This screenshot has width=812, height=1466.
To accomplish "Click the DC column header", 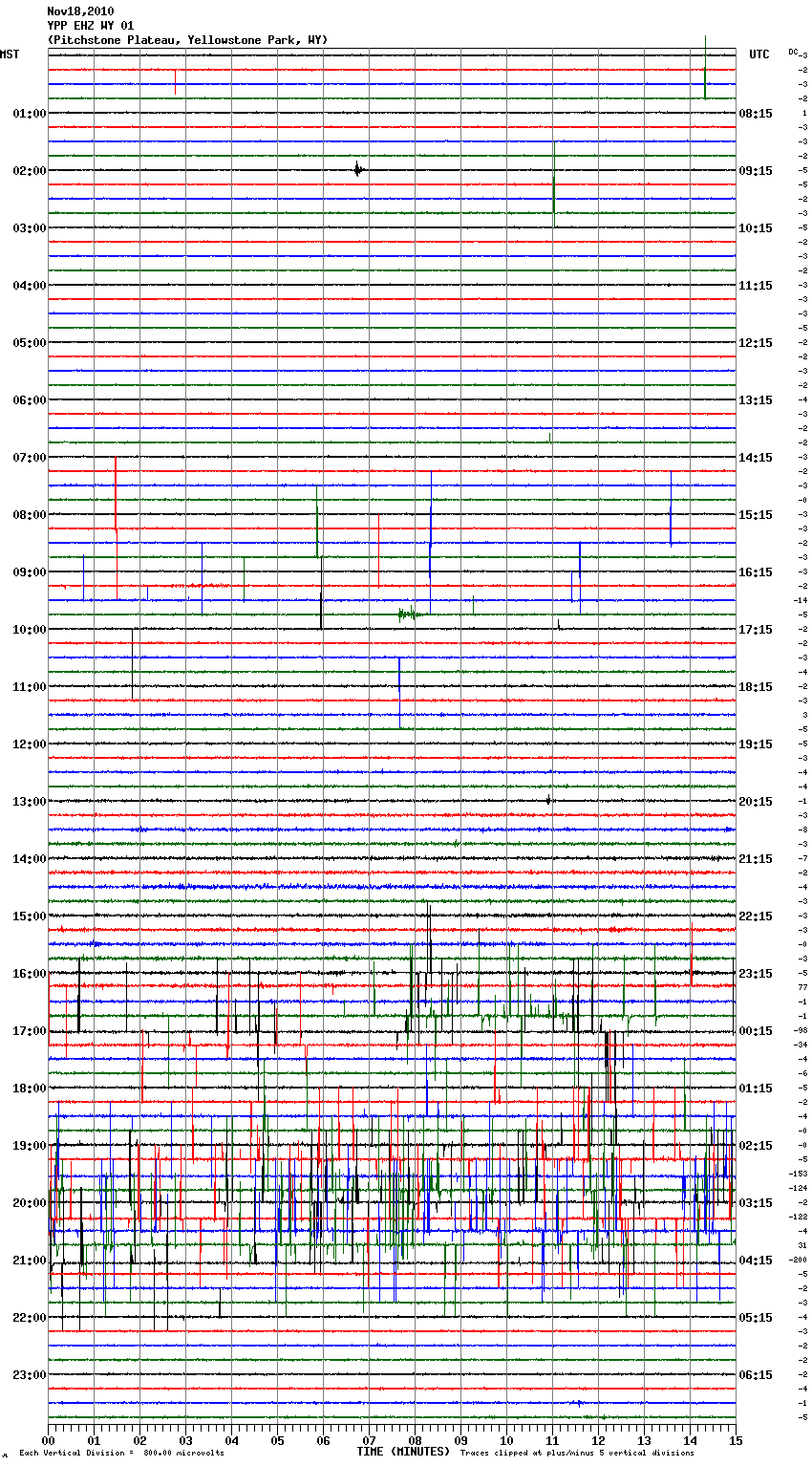I will (794, 52).
